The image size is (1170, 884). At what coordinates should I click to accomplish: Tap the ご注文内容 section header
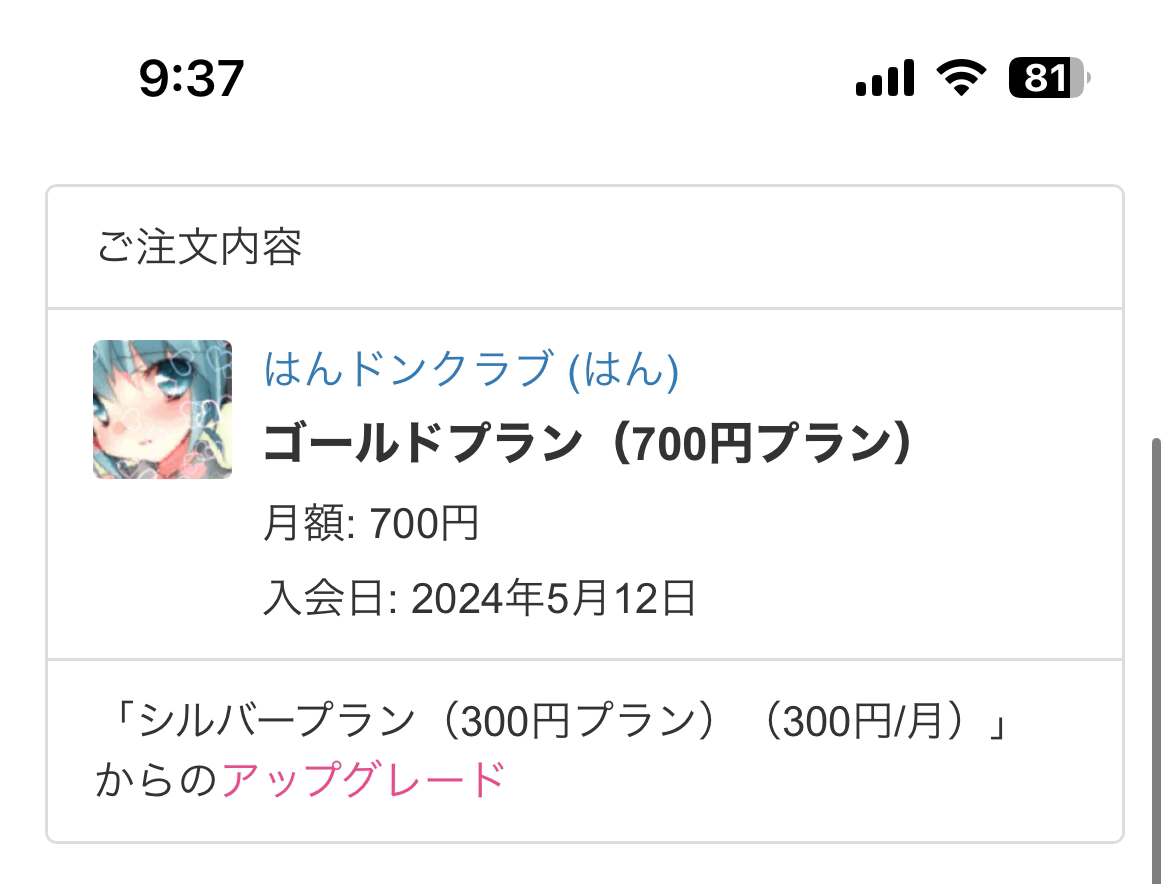200,247
